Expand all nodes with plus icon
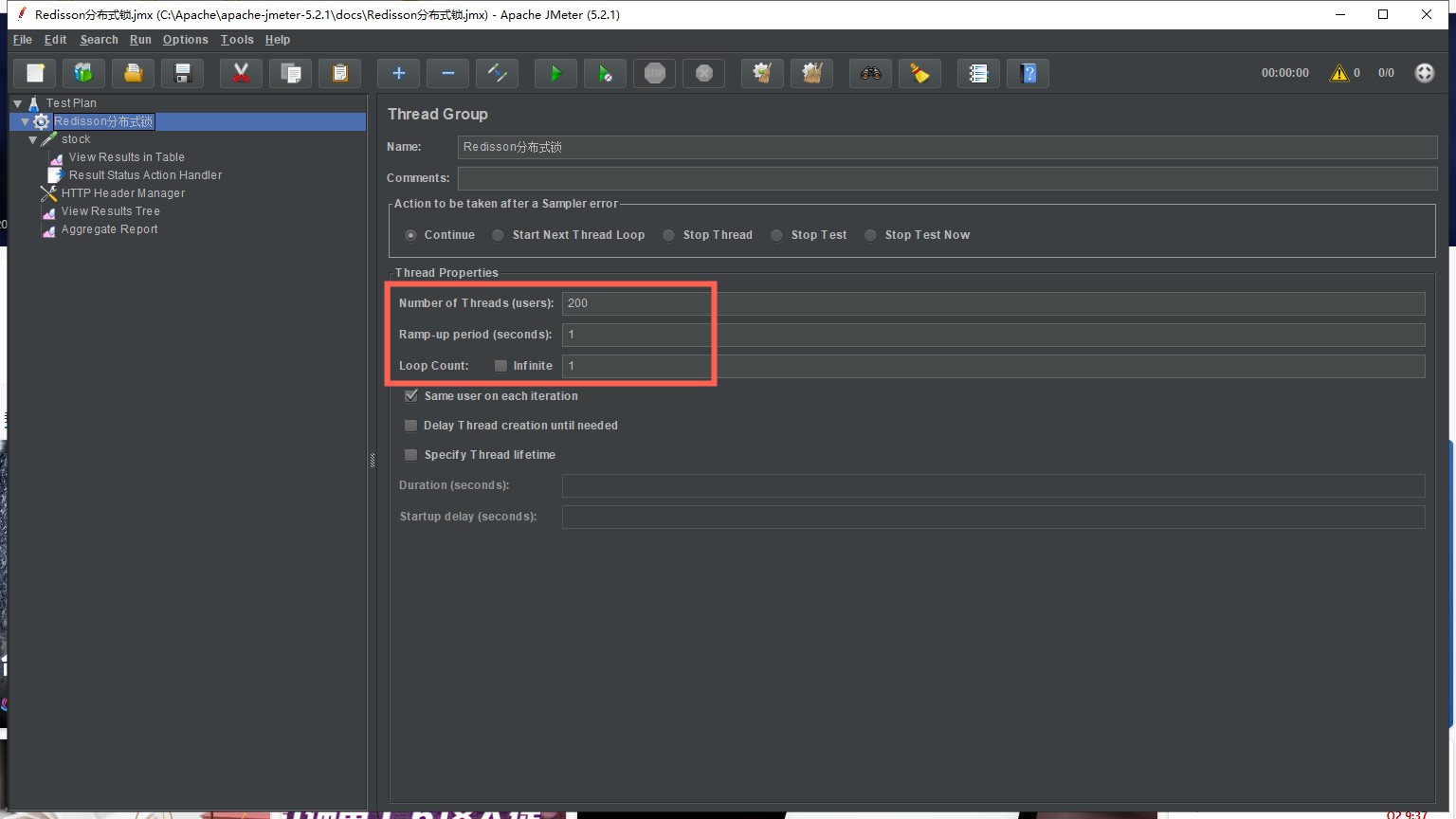The width and height of the screenshot is (1456, 819). [399, 73]
